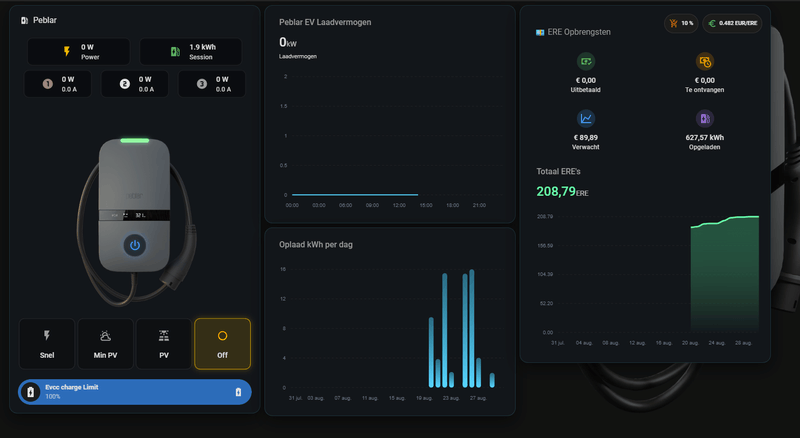Click the Opgeladen purple charger icon
The image size is (800, 438).
[705, 118]
